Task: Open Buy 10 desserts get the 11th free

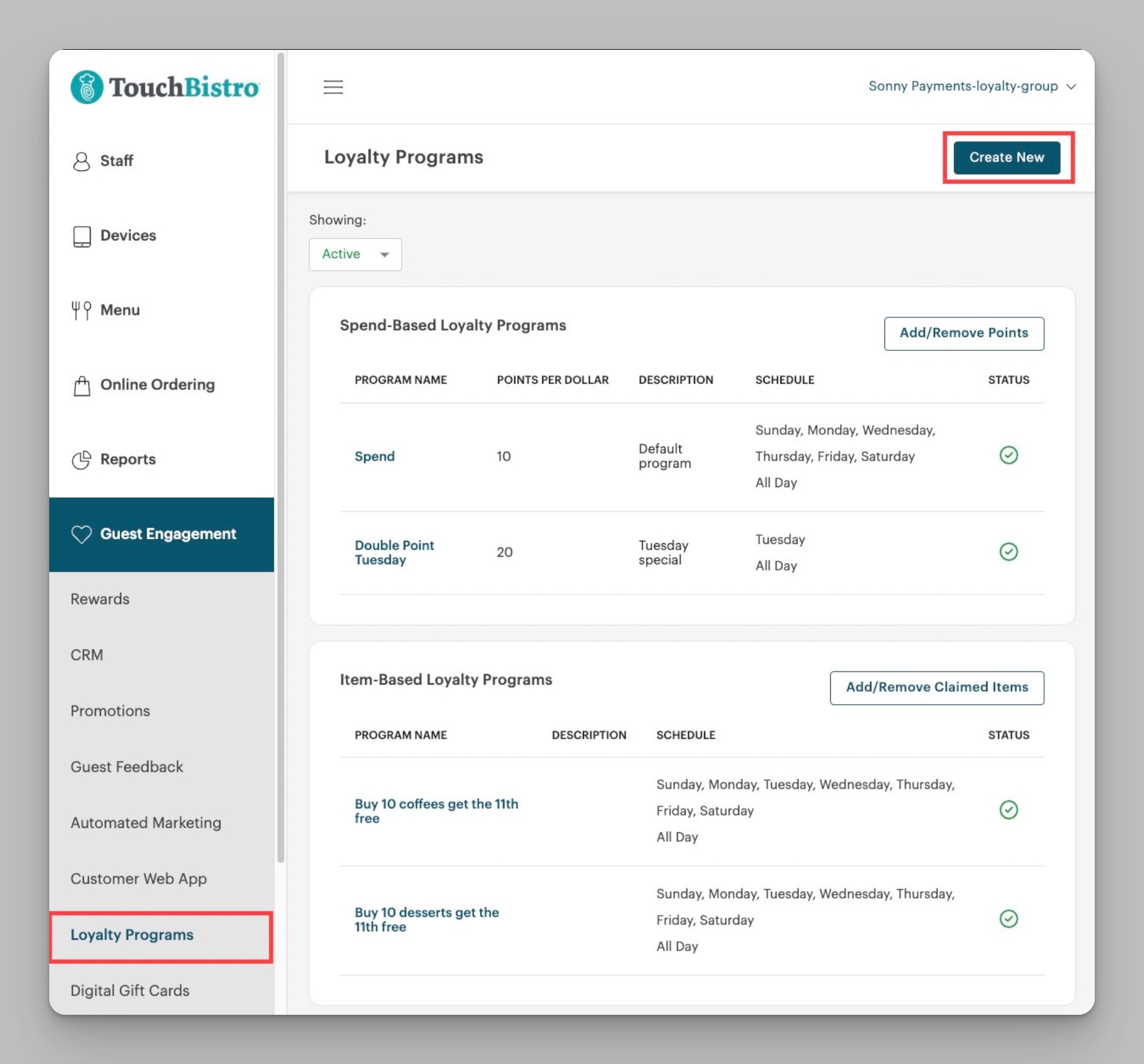Action: tap(427, 919)
